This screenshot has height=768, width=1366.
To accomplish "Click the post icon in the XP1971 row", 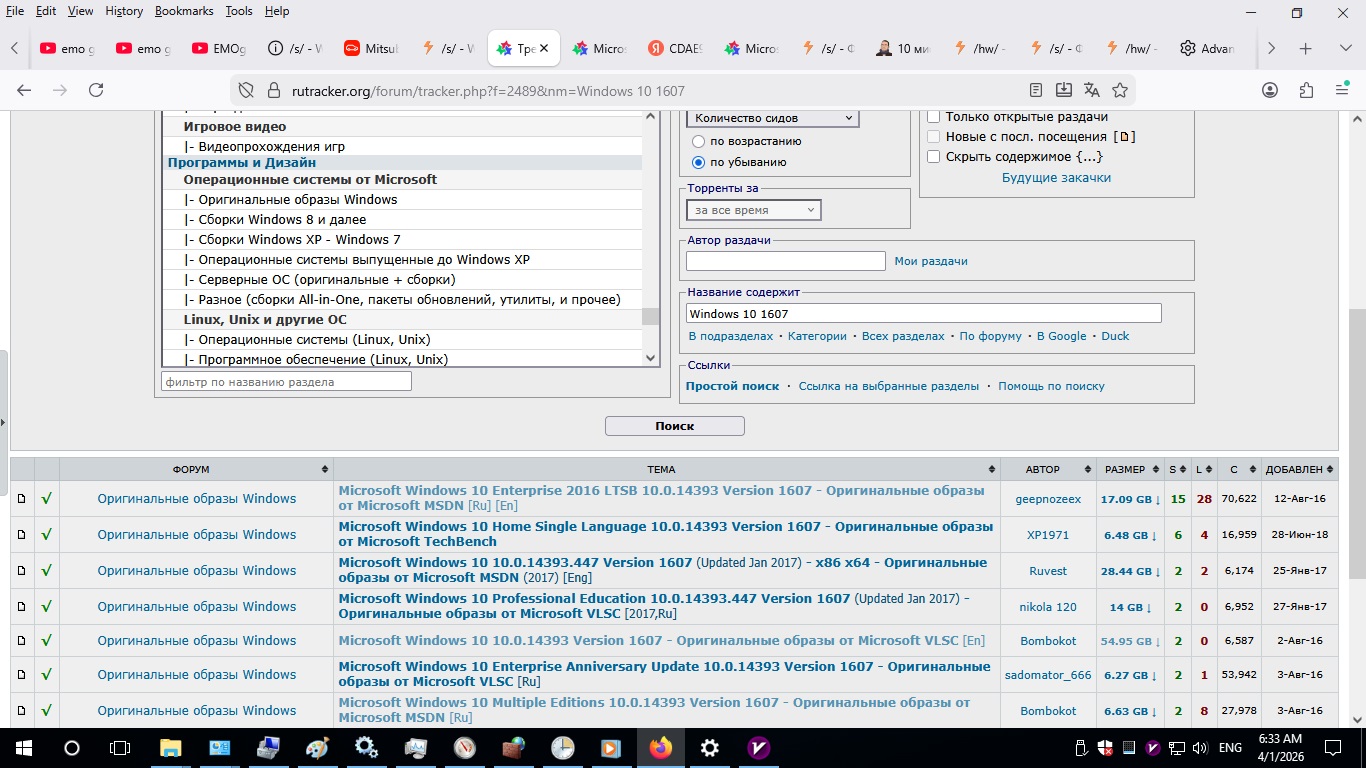I will tap(22, 535).
